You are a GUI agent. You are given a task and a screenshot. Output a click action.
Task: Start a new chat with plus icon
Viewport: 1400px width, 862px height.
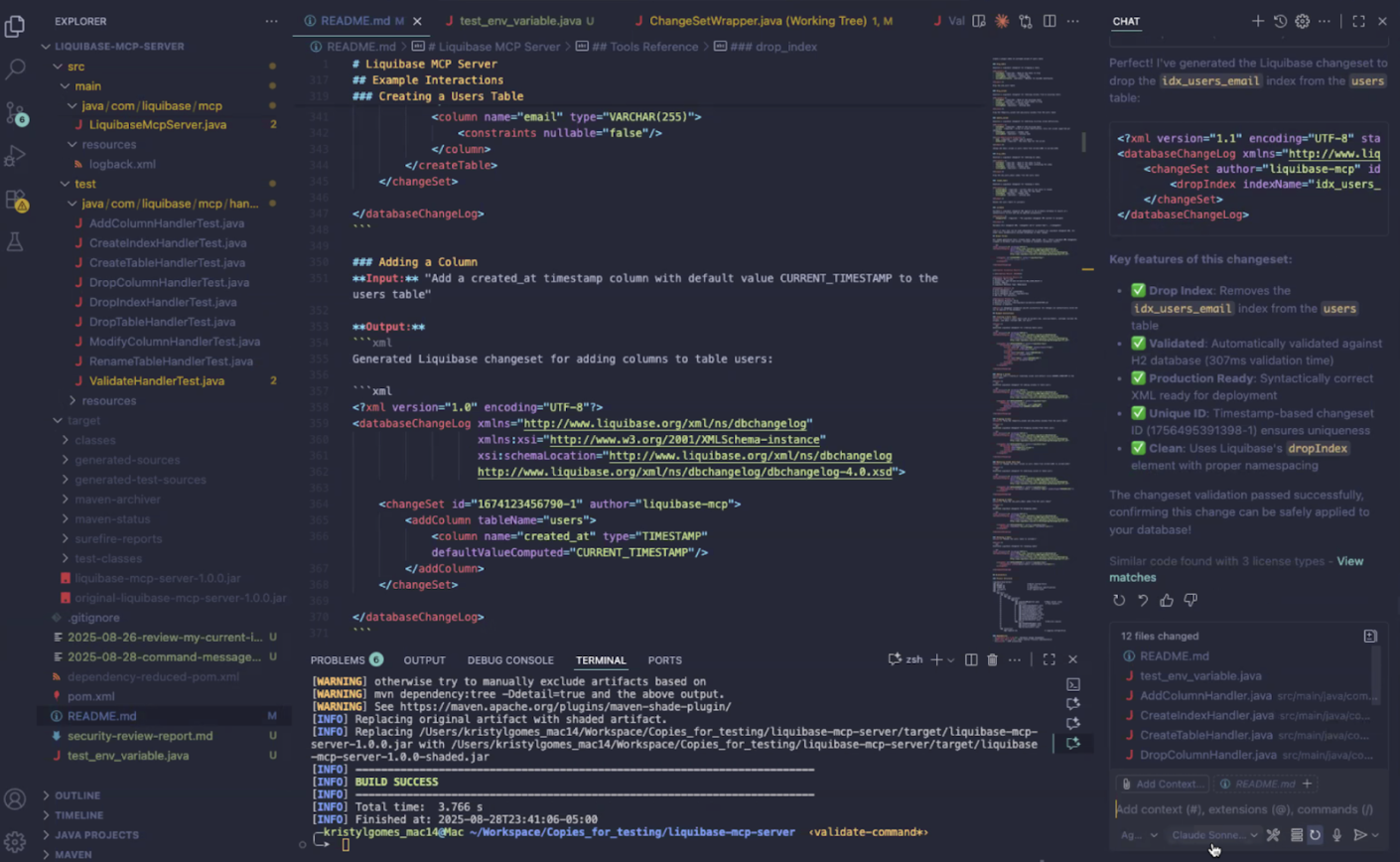coord(1258,21)
